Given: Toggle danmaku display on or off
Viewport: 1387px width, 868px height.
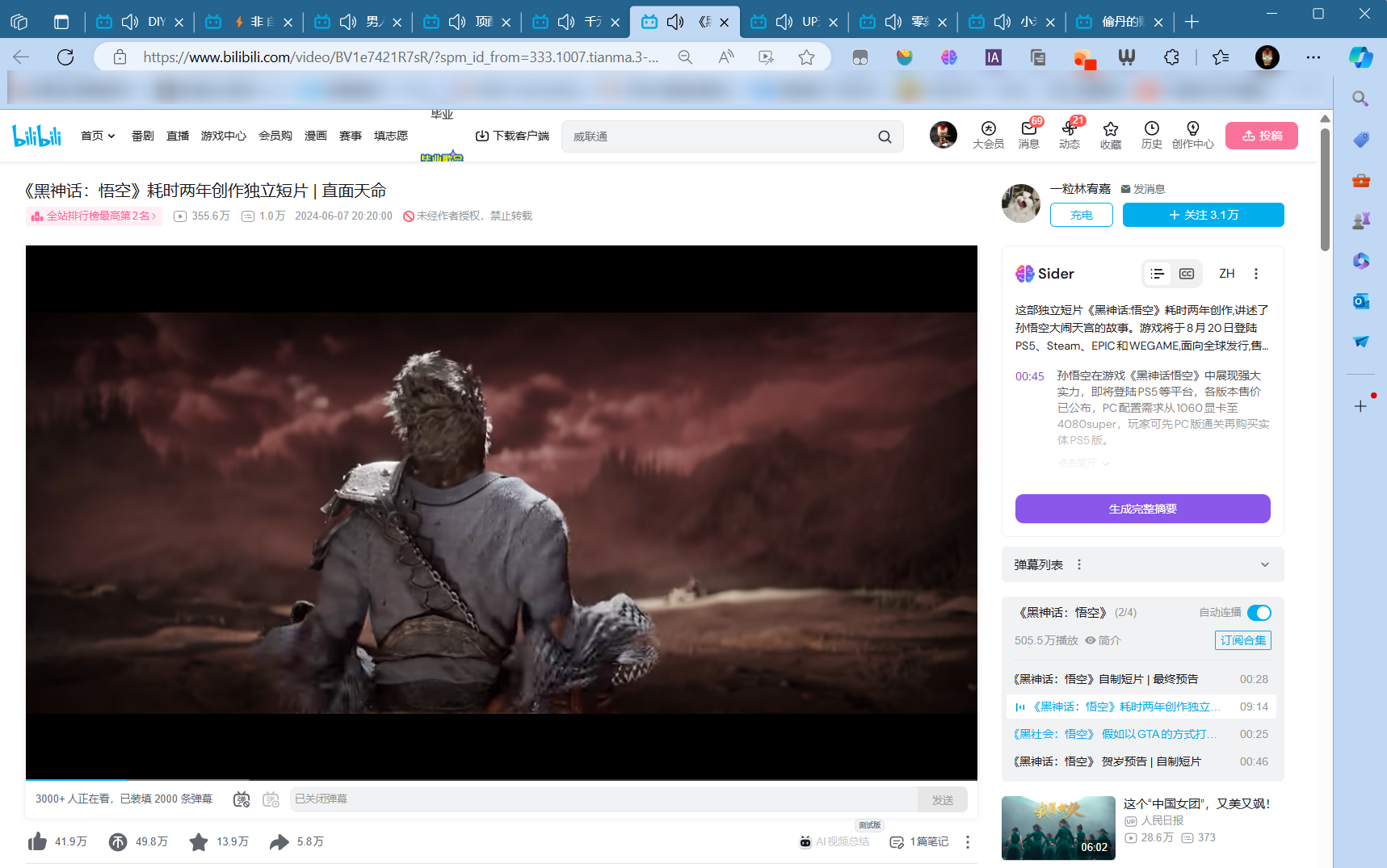Looking at the screenshot, I should 242,799.
